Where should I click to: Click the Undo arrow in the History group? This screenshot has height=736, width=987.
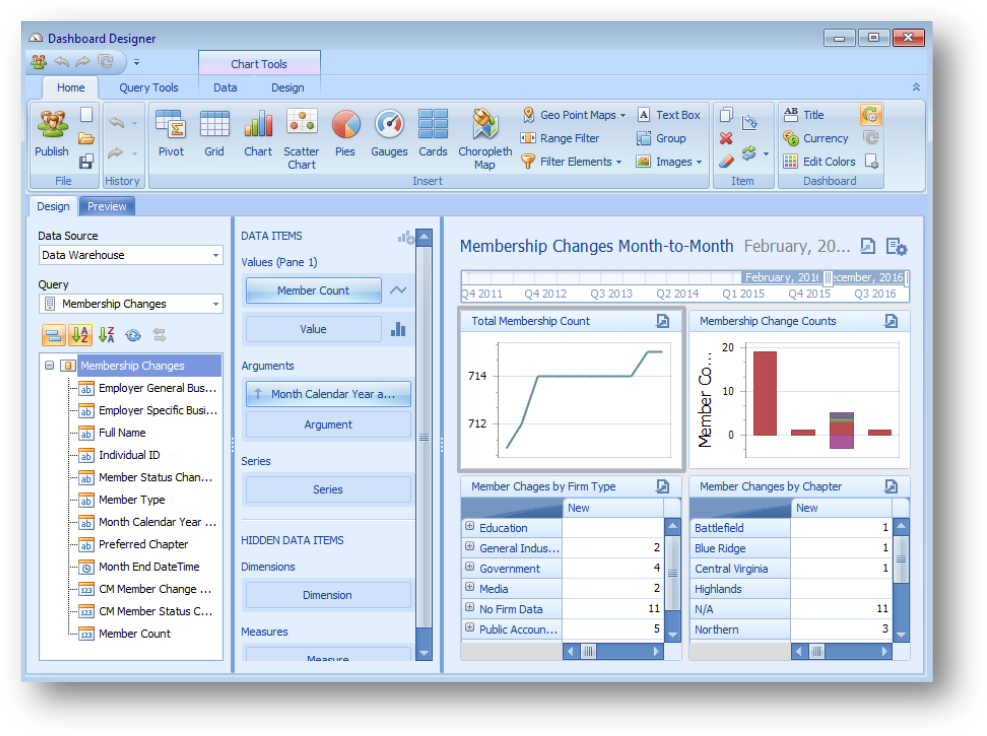pyautogui.click(x=116, y=122)
